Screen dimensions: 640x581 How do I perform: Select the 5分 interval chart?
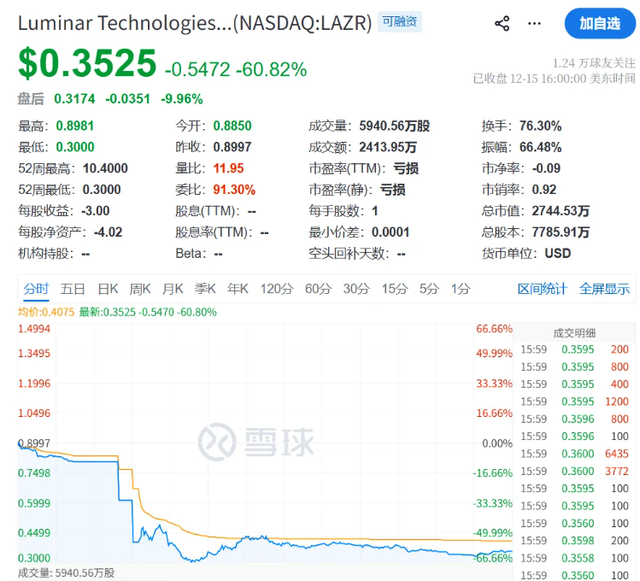[x=429, y=289]
